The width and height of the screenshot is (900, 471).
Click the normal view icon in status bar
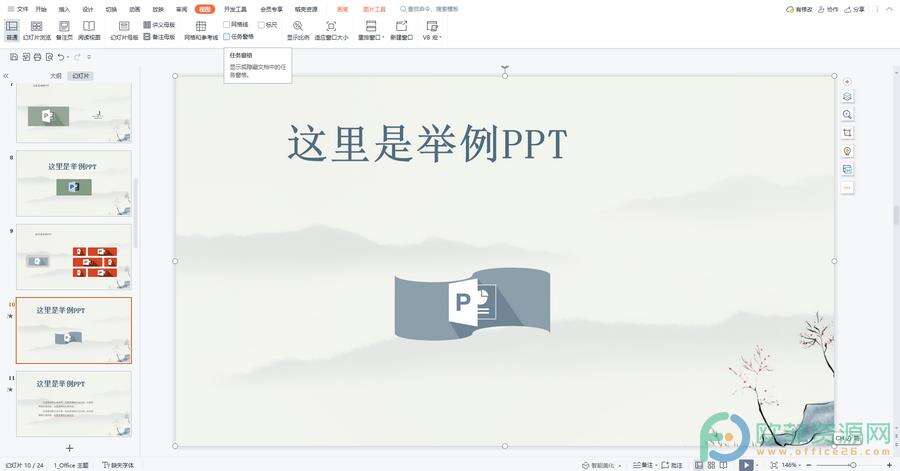pos(699,465)
